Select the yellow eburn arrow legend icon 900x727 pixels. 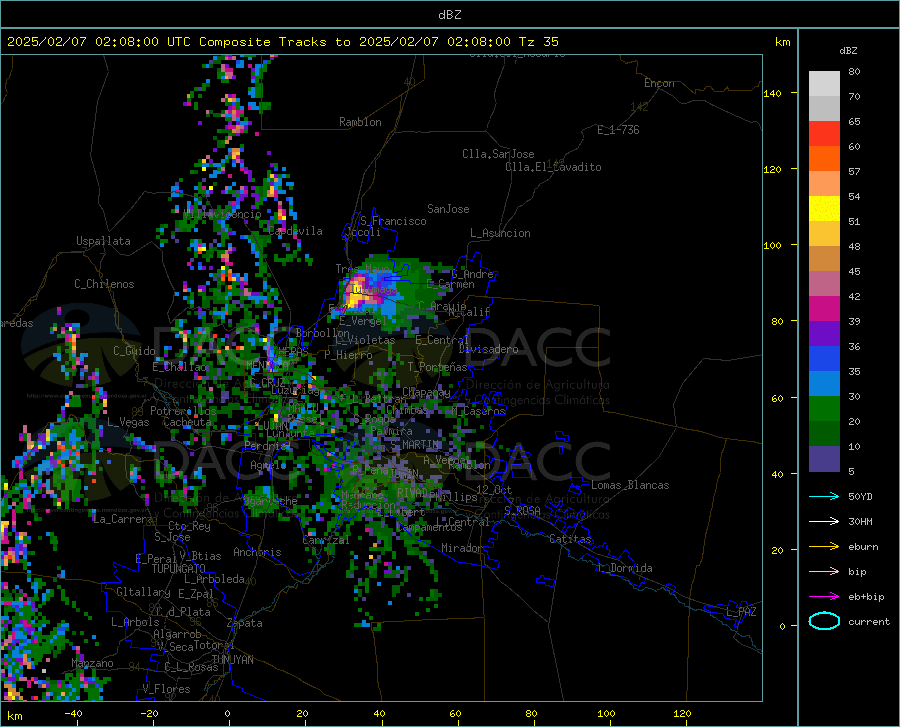coord(824,546)
